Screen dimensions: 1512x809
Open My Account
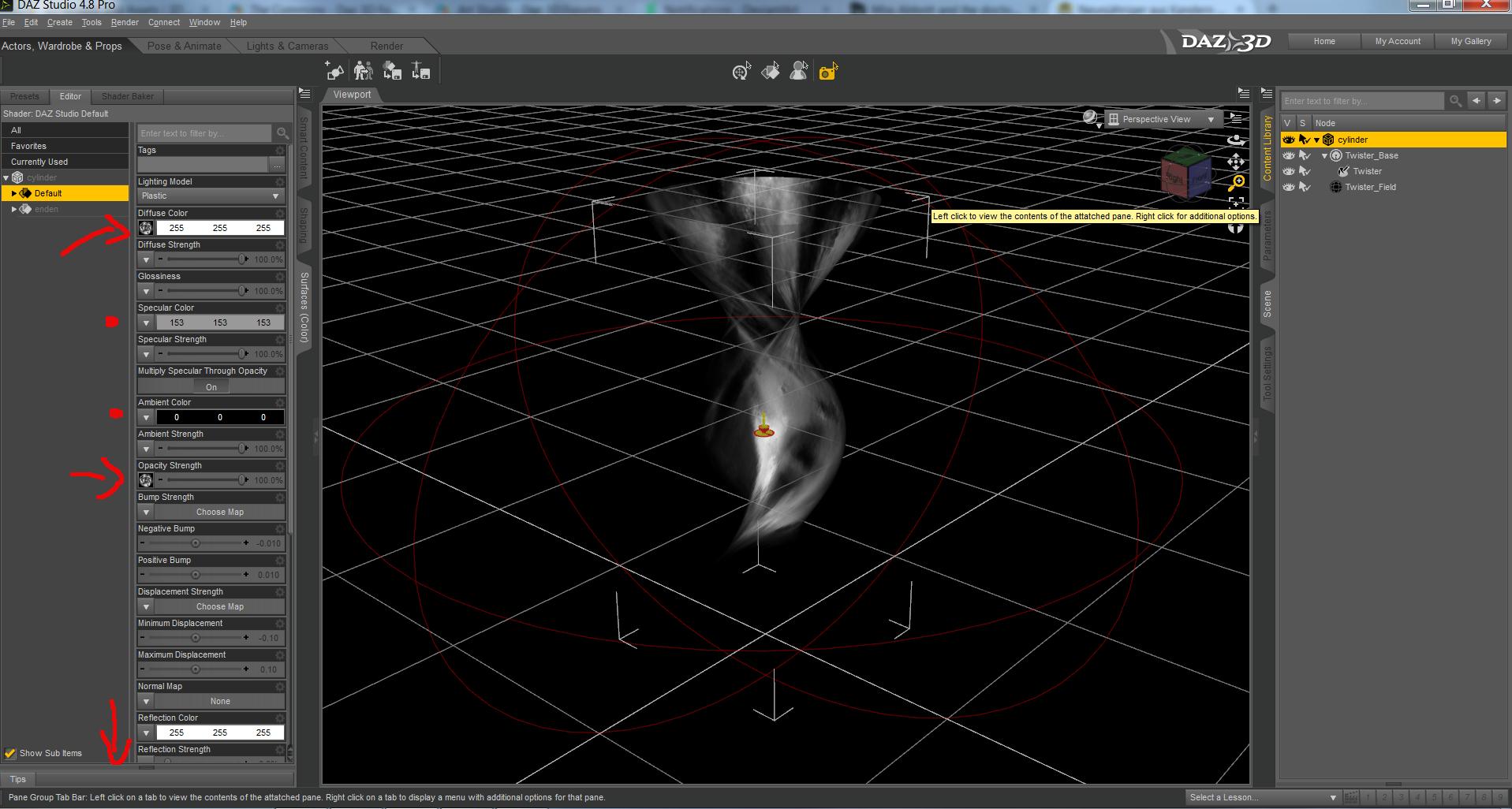point(1398,41)
